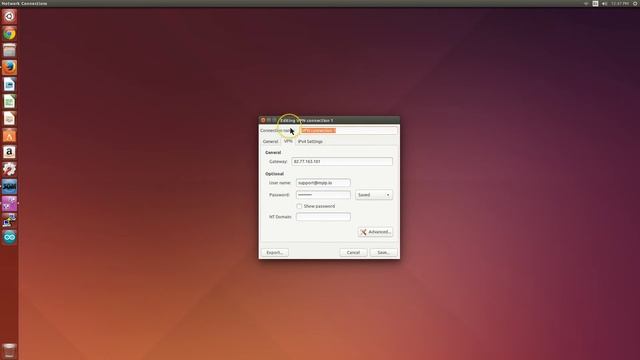The width and height of the screenshot is (640, 360).
Task: Open the session gear menu
Action: click(636, 3)
